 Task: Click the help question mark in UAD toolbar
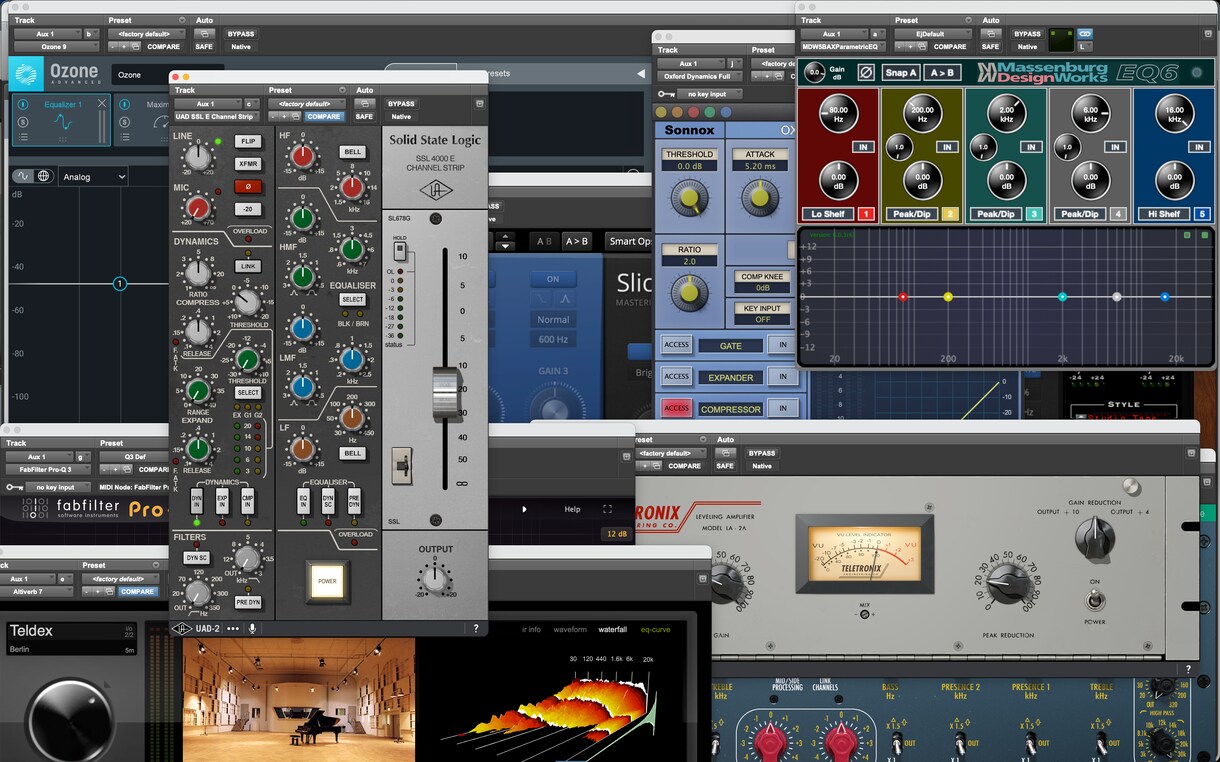tap(475, 628)
